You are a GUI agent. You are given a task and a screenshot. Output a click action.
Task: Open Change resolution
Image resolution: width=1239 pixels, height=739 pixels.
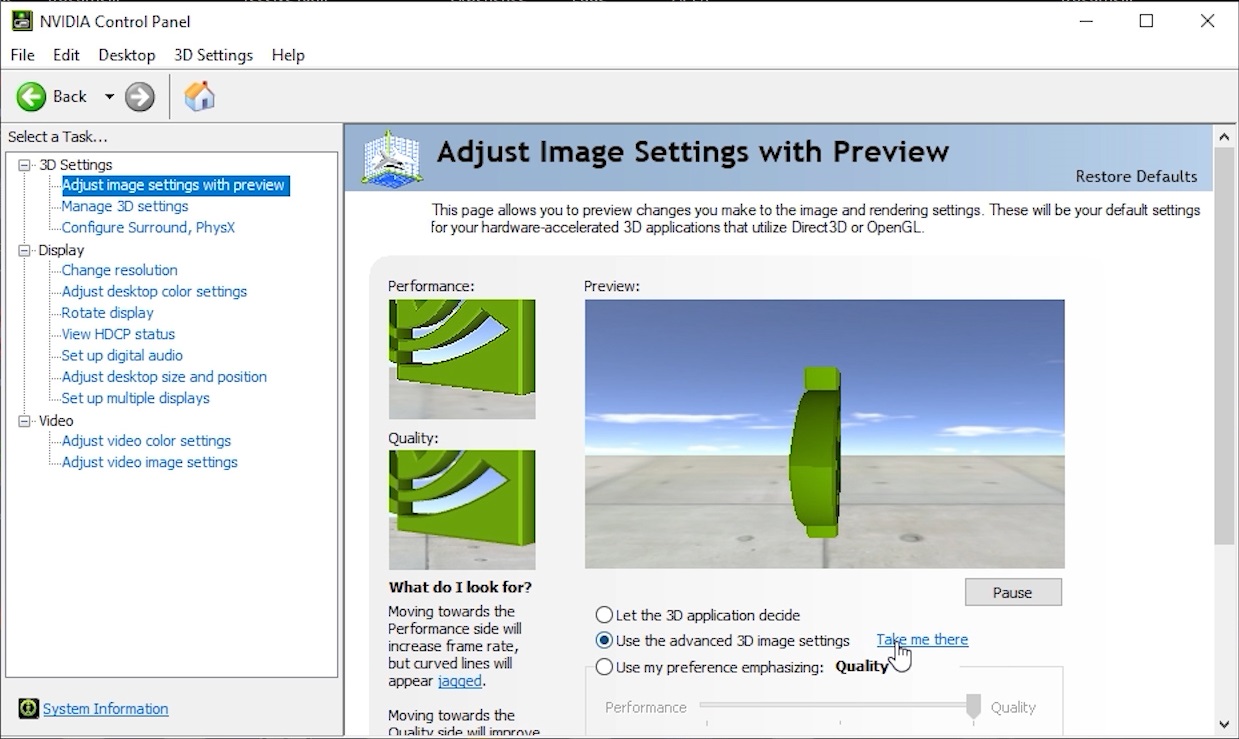pos(119,270)
